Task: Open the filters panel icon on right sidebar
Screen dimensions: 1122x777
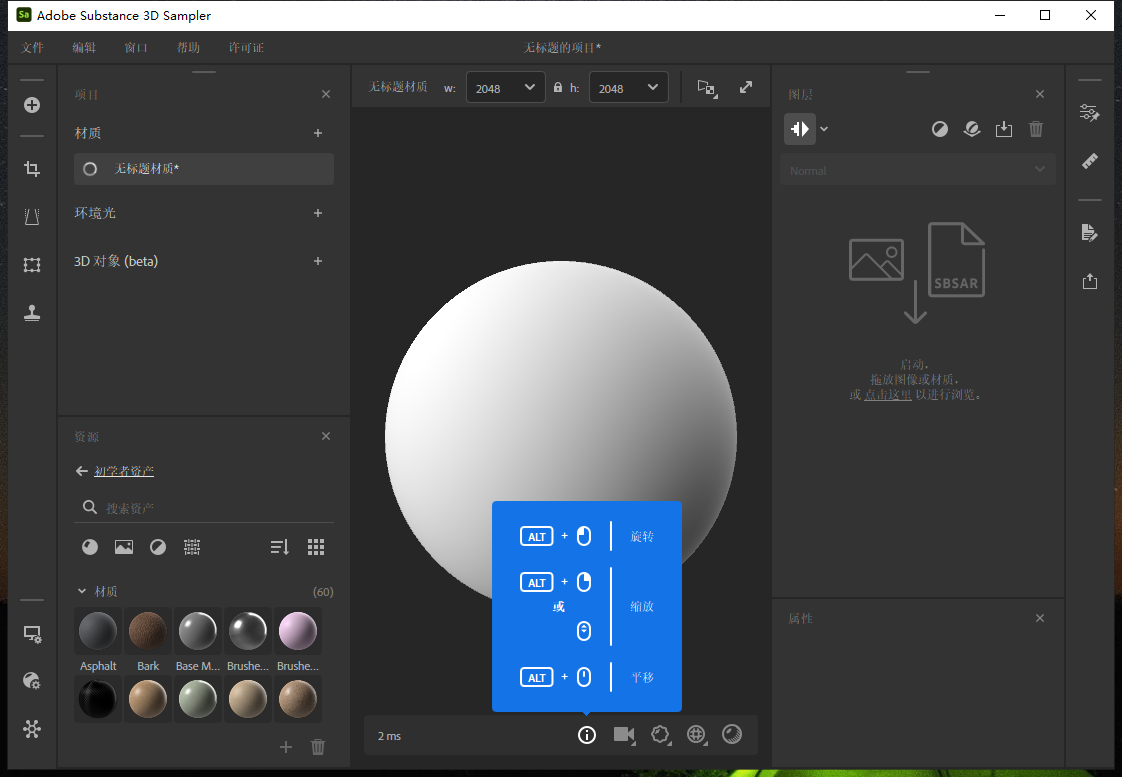Action: (x=1089, y=113)
